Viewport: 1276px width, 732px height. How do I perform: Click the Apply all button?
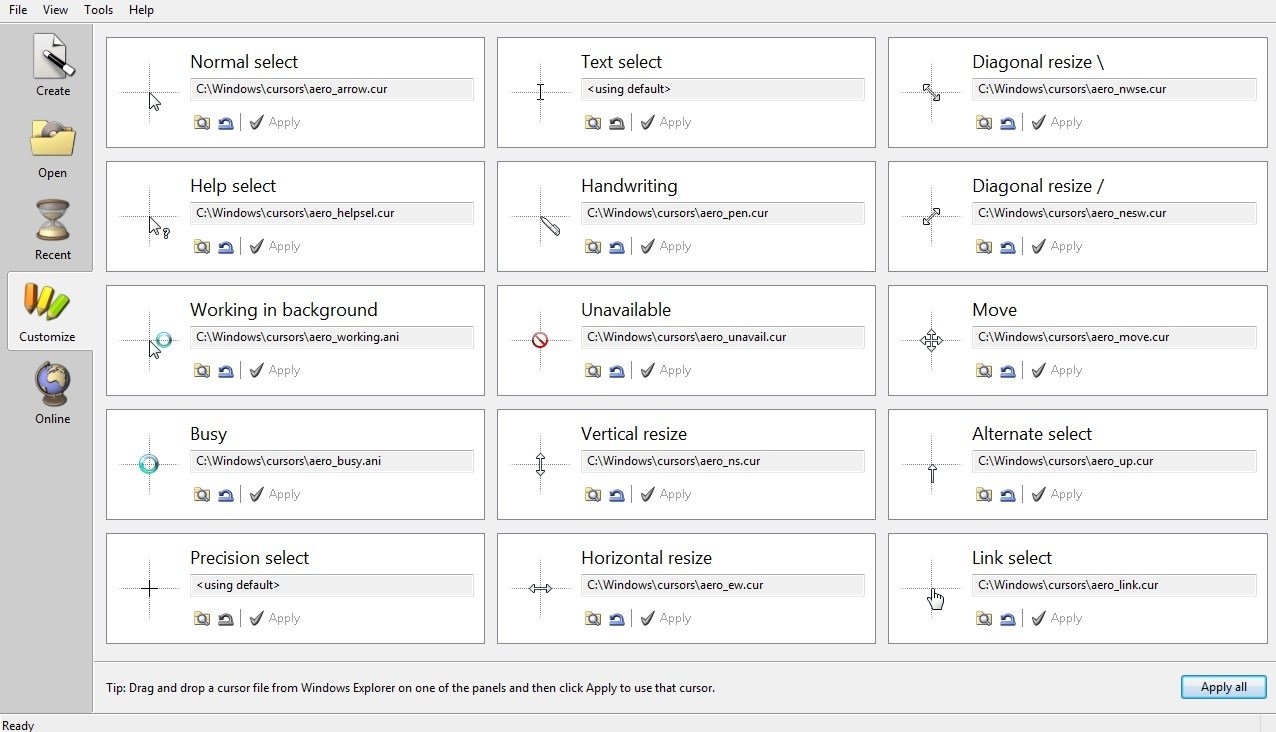(1223, 687)
